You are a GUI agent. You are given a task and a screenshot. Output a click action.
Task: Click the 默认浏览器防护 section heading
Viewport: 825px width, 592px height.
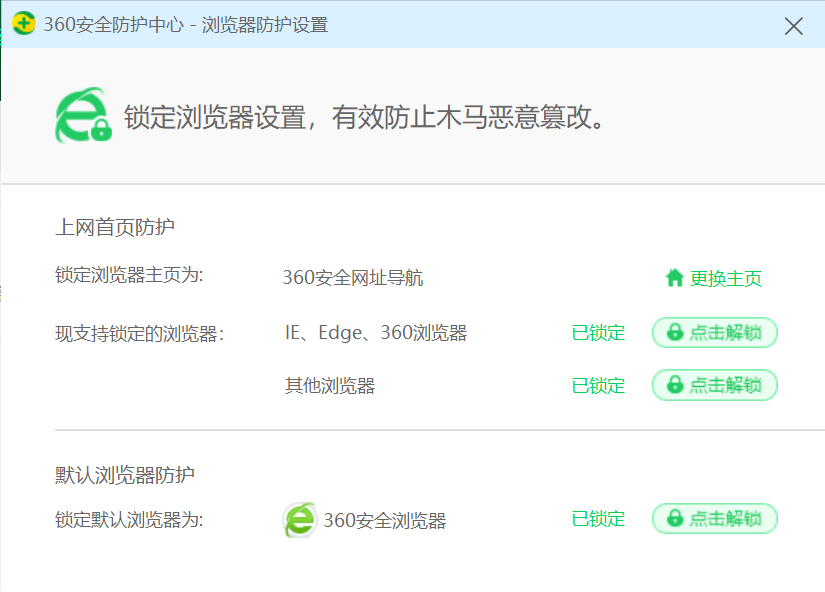click(125, 475)
